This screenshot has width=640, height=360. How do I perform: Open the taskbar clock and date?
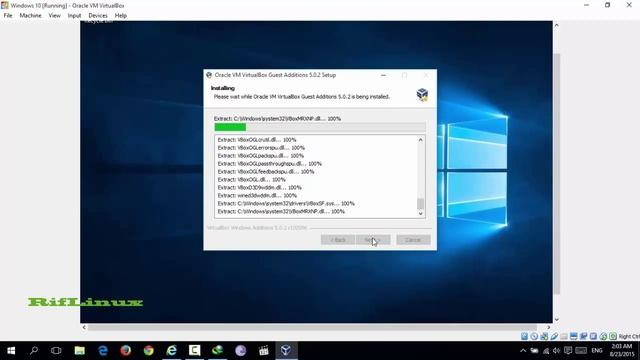[x=622, y=351]
